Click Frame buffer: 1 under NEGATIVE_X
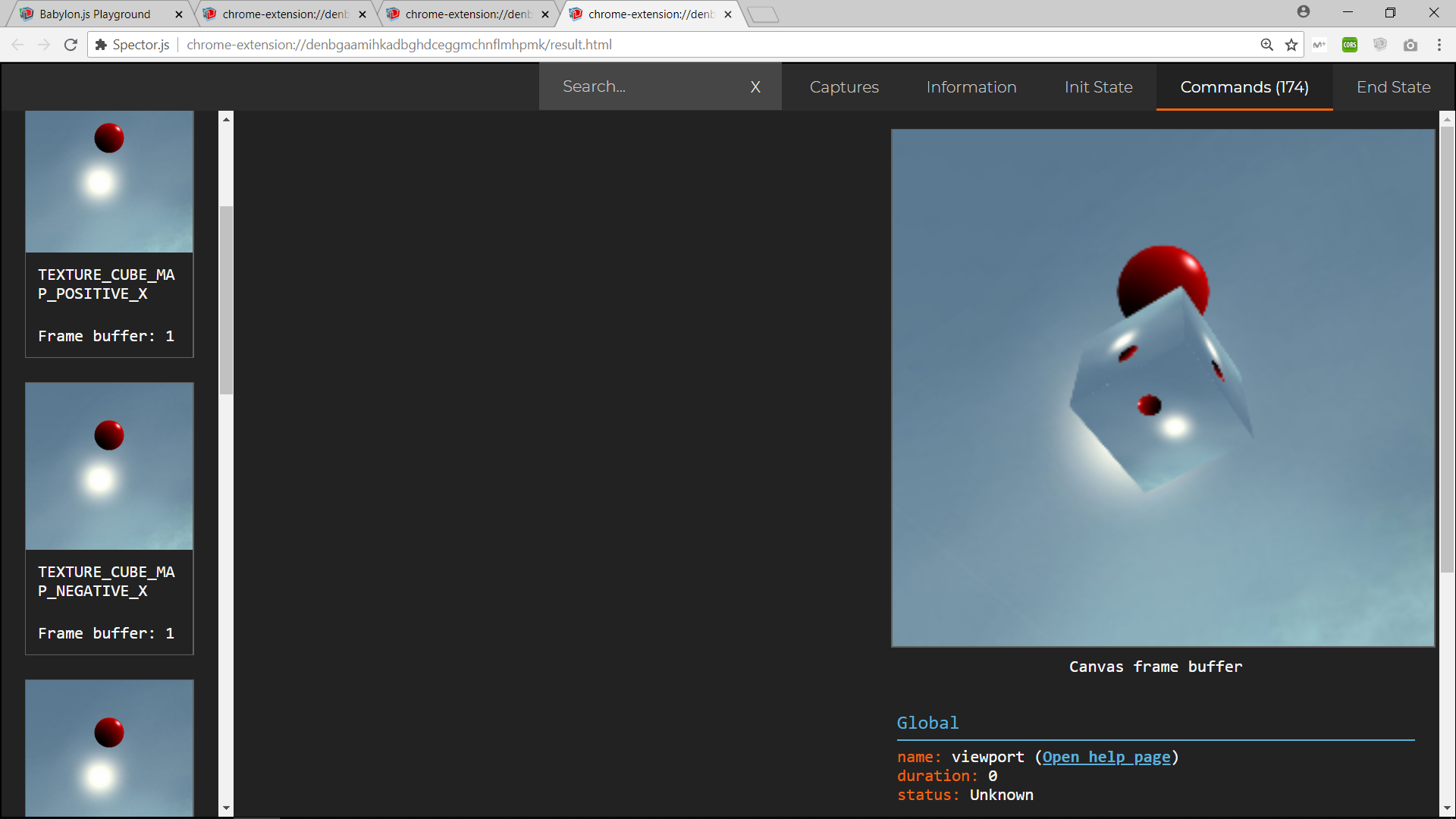Viewport: 1456px width, 819px height. pyautogui.click(x=106, y=633)
